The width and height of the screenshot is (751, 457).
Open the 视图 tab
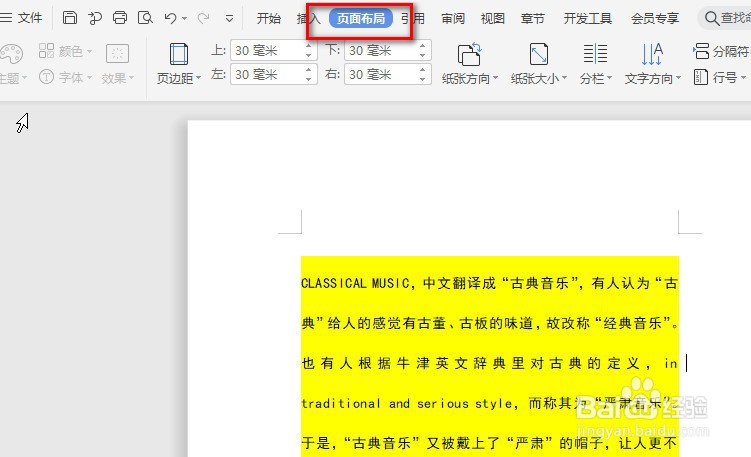492,18
